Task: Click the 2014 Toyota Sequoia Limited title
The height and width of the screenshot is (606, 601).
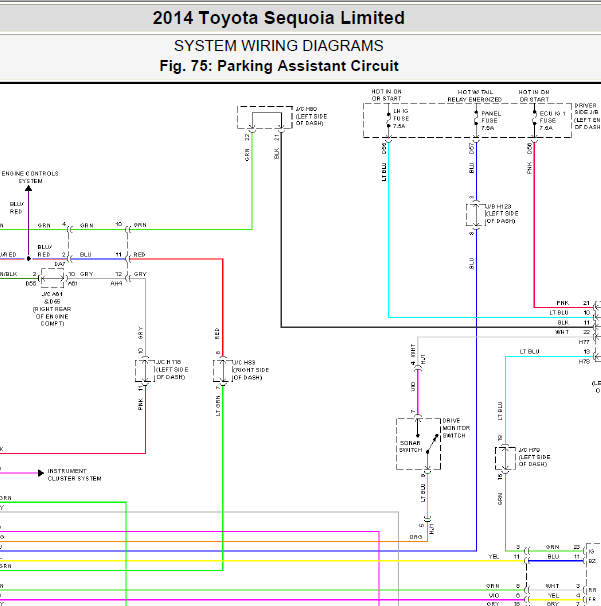Action: click(279, 18)
